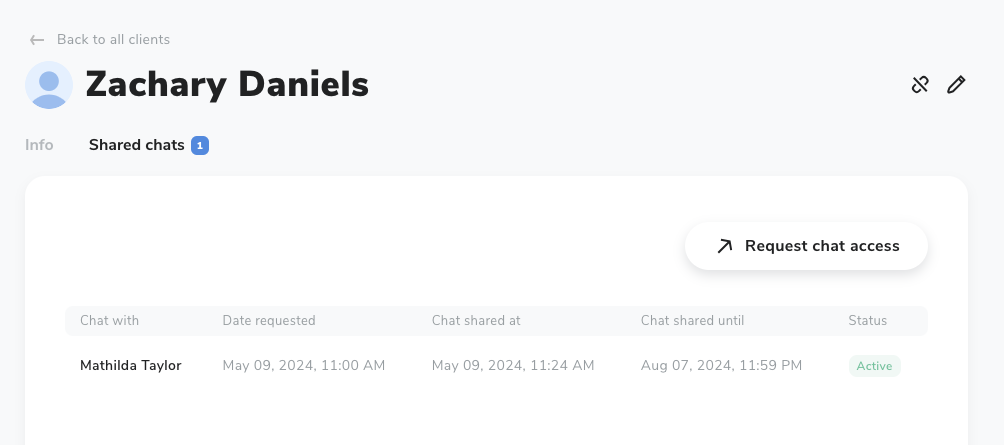Image resolution: width=1004 pixels, height=445 pixels.
Task: Click the pencil edit icon
Action: pos(956,85)
